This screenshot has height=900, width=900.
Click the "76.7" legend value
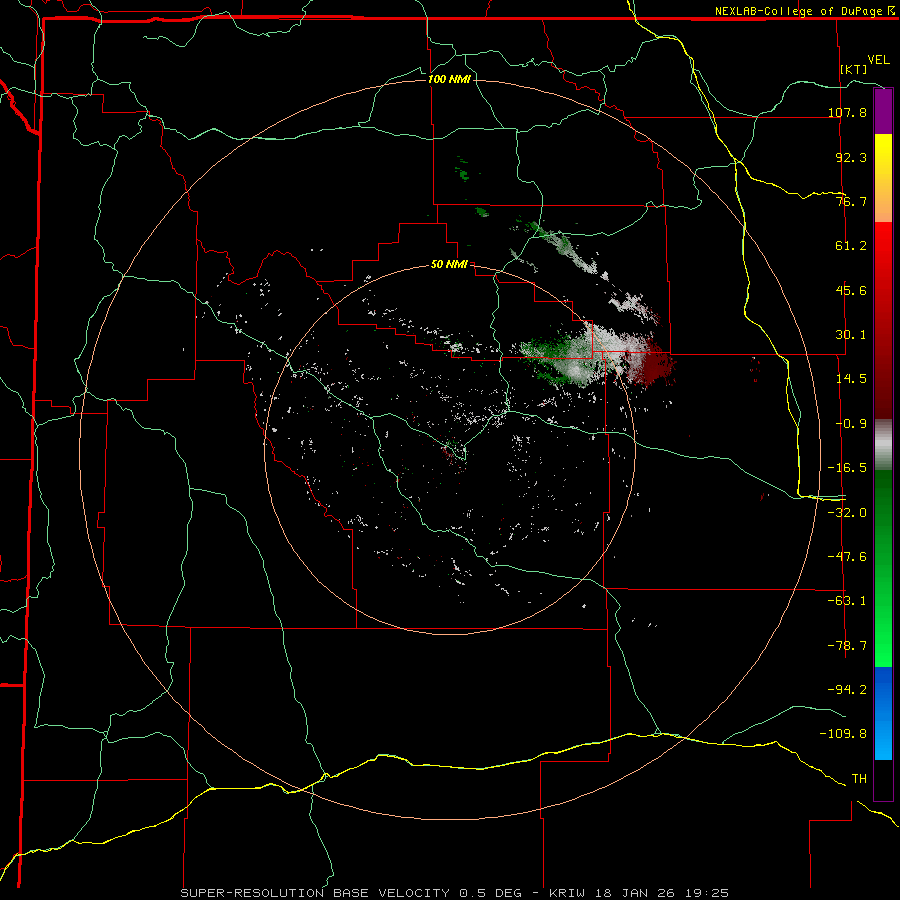[x=851, y=201]
